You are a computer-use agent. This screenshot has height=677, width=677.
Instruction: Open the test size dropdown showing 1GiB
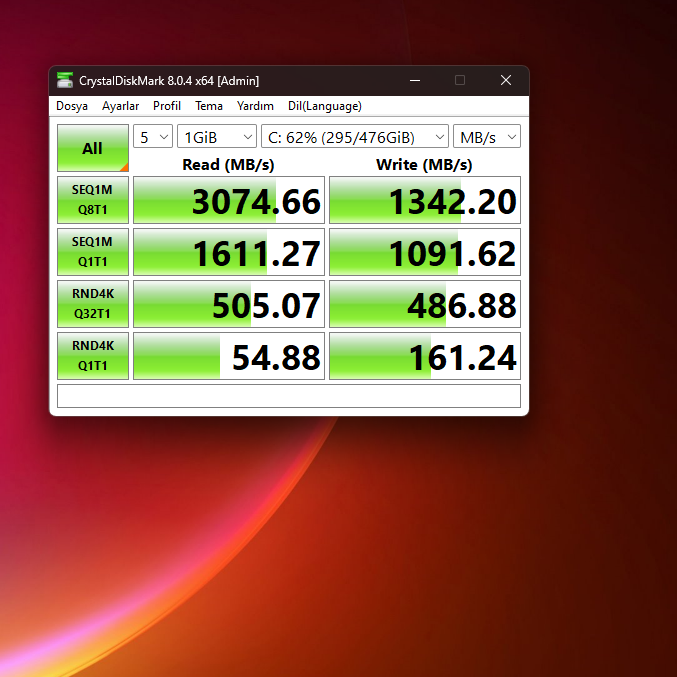[217, 136]
